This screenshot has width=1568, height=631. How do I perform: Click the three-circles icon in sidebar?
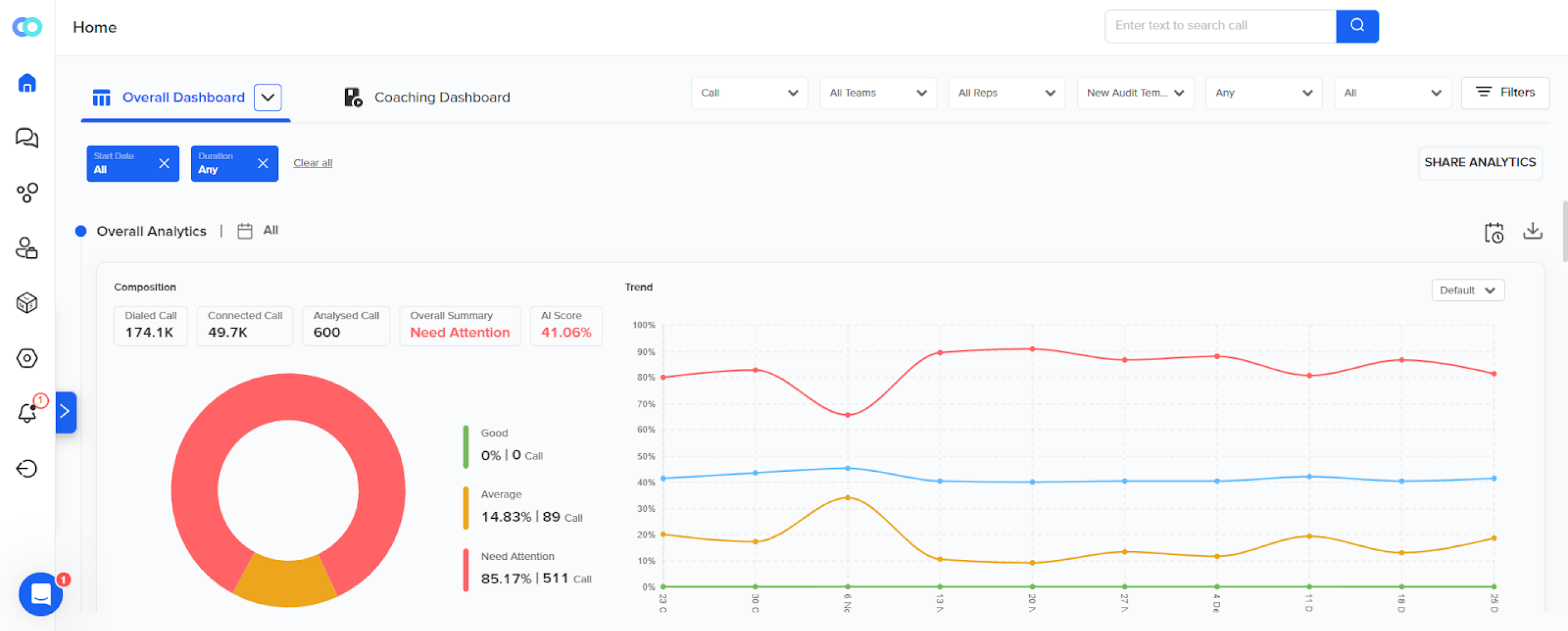point(27,193)
